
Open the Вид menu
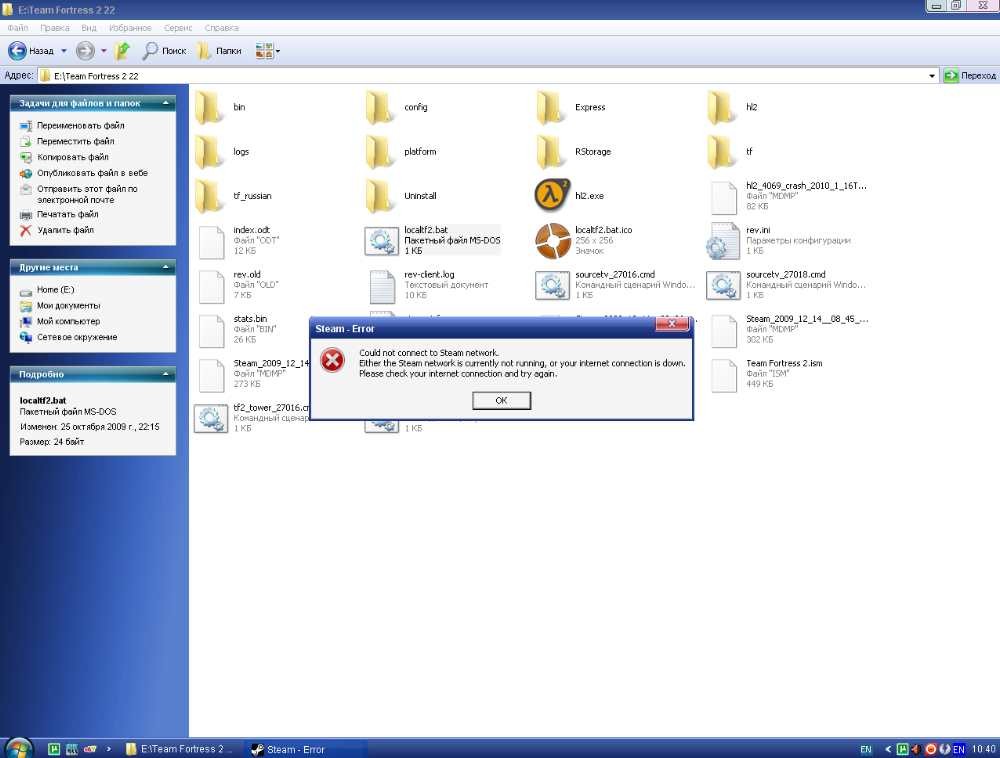pyautogui.click(x=89, y=28)
